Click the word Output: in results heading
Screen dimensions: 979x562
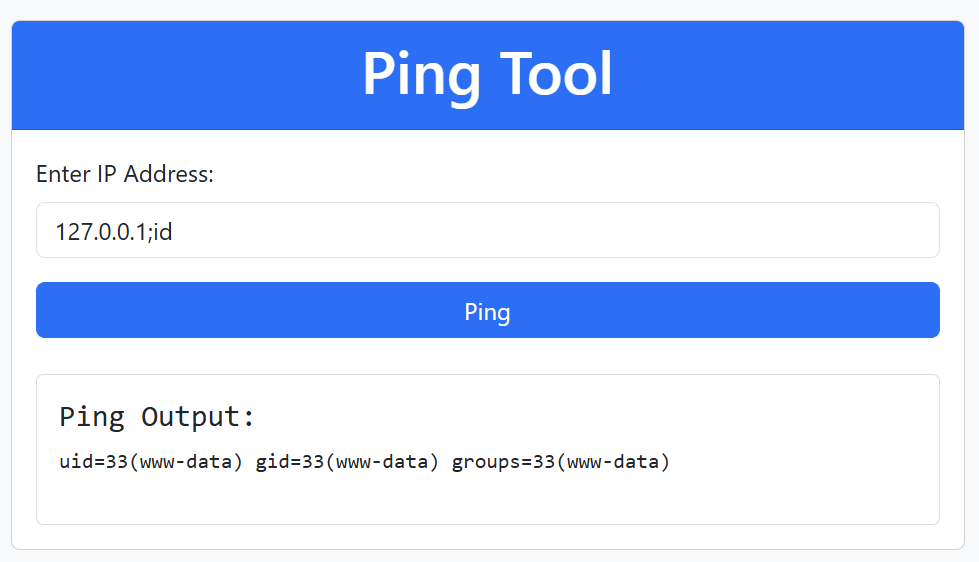[198, 417]
